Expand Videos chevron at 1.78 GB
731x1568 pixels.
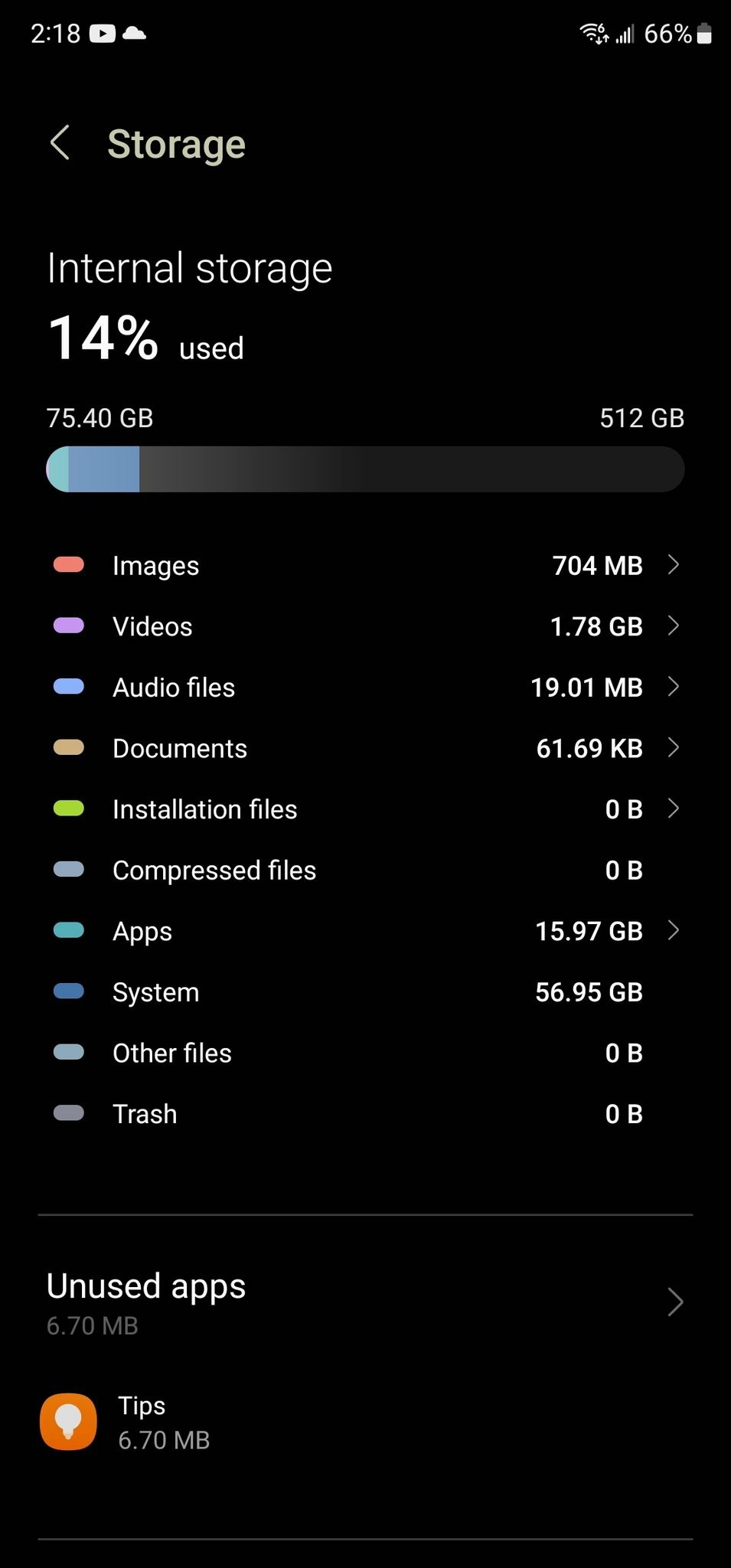[673, 626]
